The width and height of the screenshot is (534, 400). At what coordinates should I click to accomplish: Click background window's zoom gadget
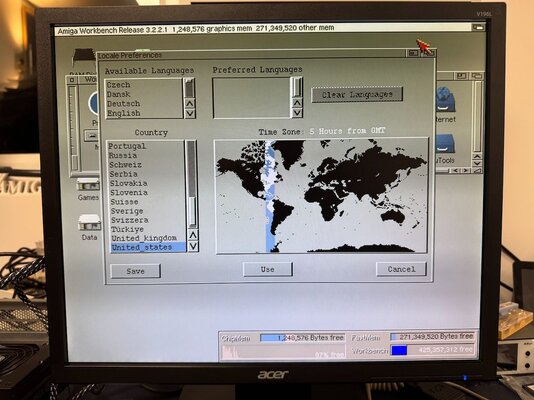(461, 76)
